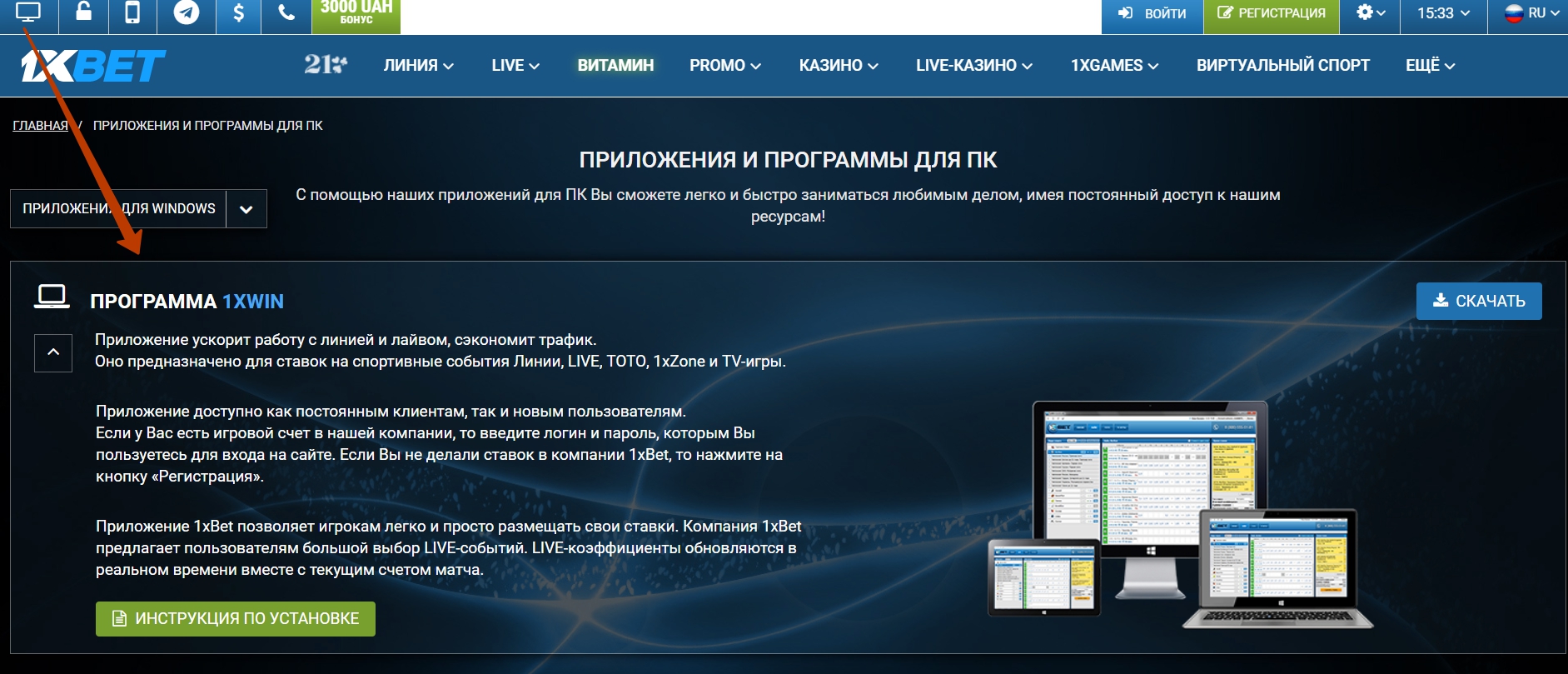Click ВОЙТИ login button
The image size is (1568, 674).
point(1152,13)
